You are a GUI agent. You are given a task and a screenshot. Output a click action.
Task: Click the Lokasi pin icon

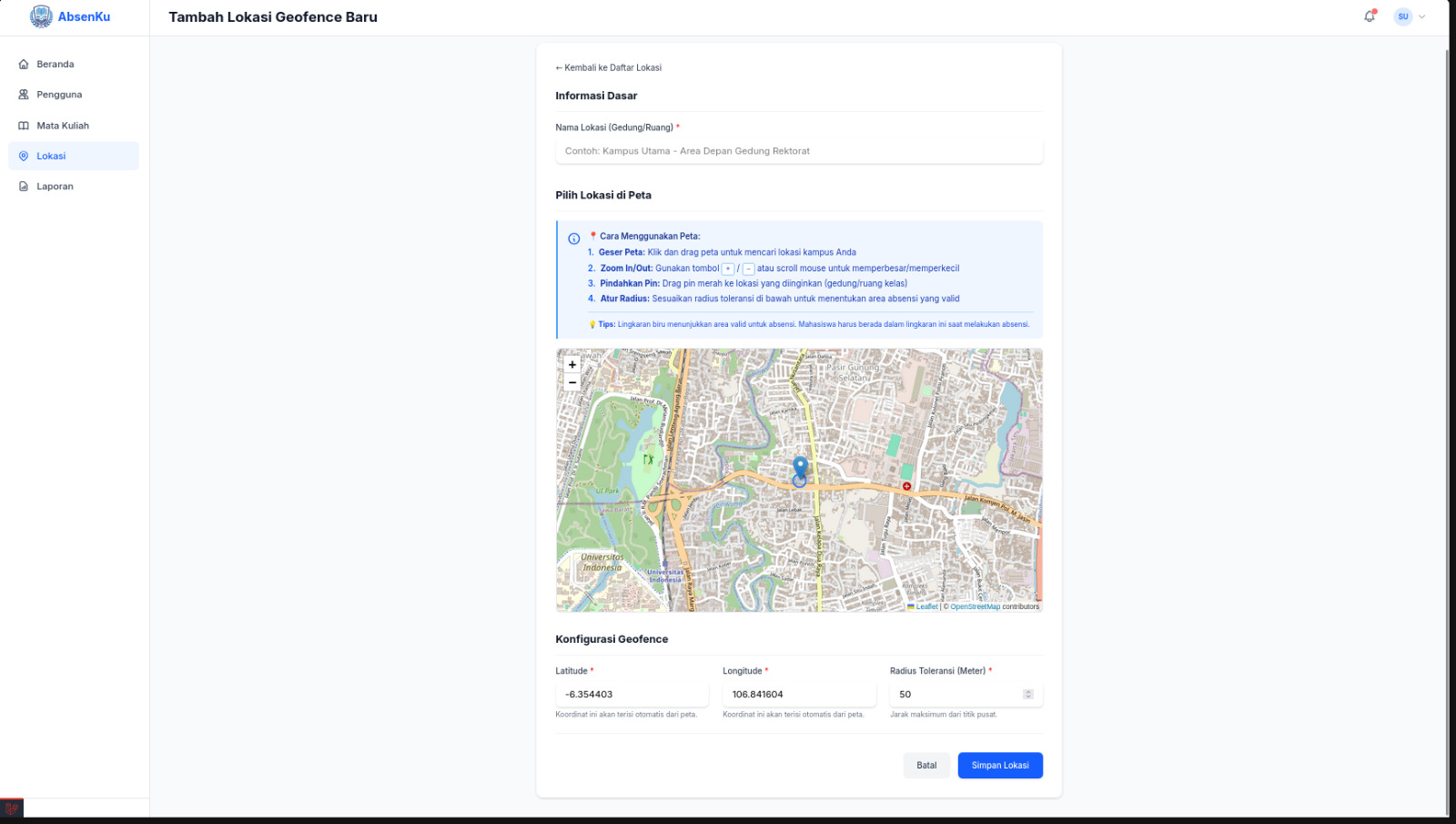[24, 156]
